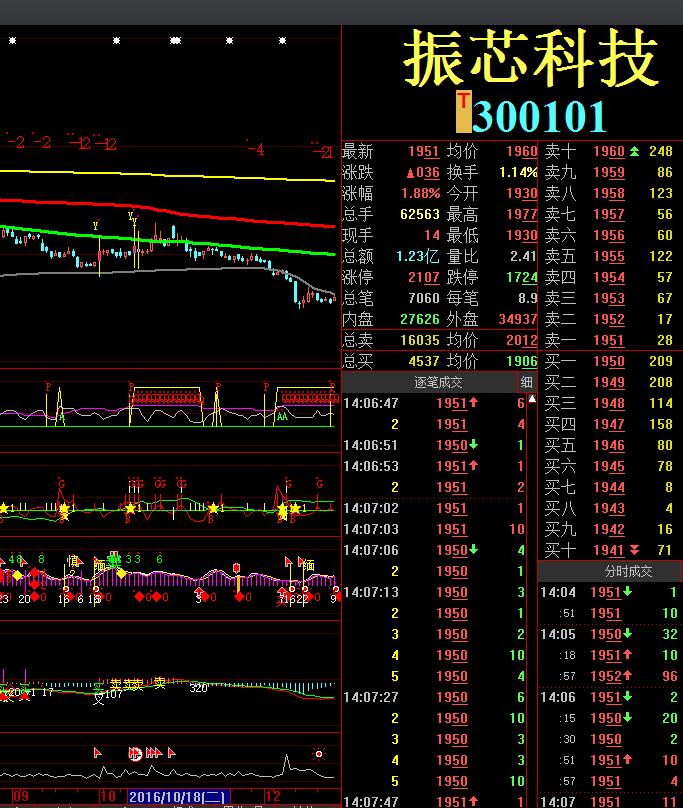Viewport: 683px width, 808px height.
Task: Select the 1952 trade with volume 96
Action: 610,676
